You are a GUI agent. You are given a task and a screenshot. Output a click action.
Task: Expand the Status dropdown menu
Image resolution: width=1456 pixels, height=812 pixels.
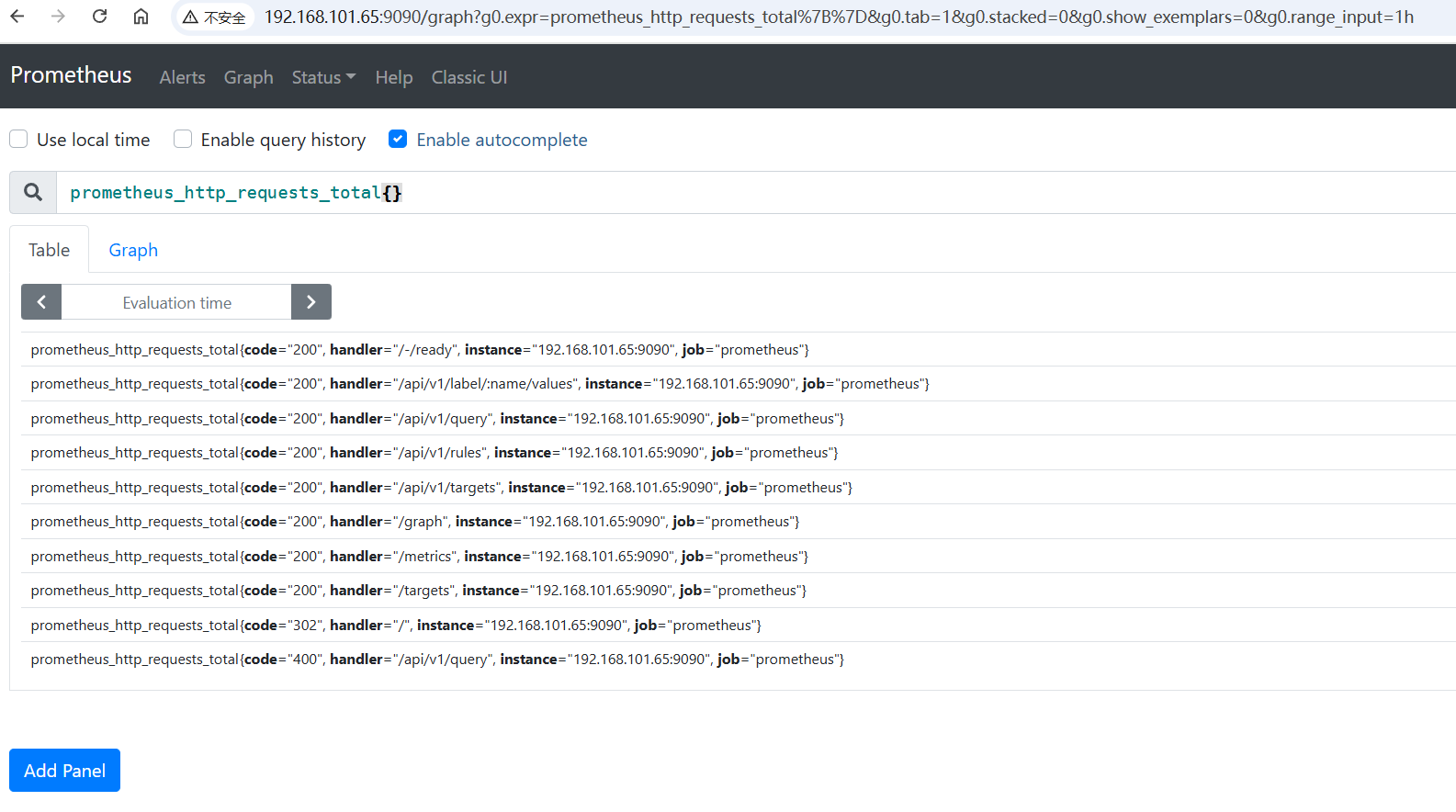[x=323, y=77]
